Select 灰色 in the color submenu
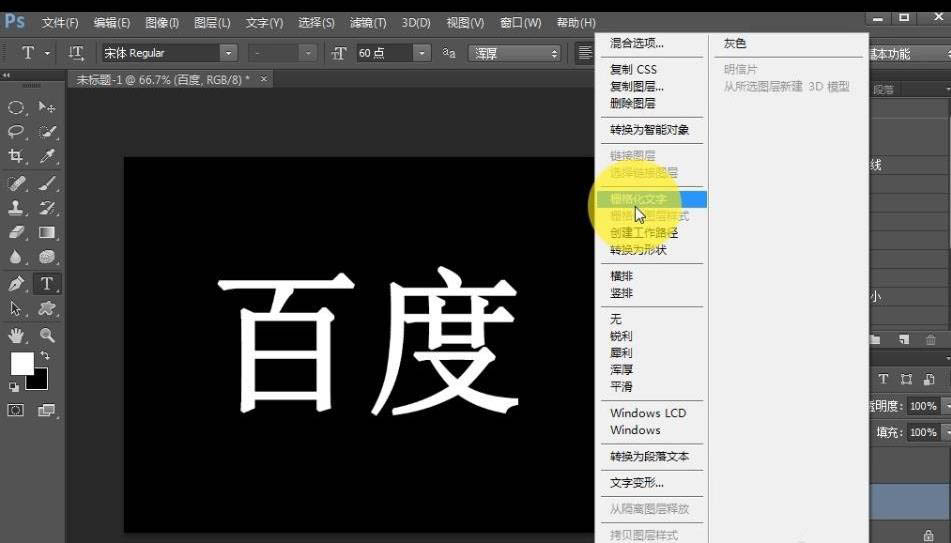The image size is (951, 543). click(x=735, y=44)
